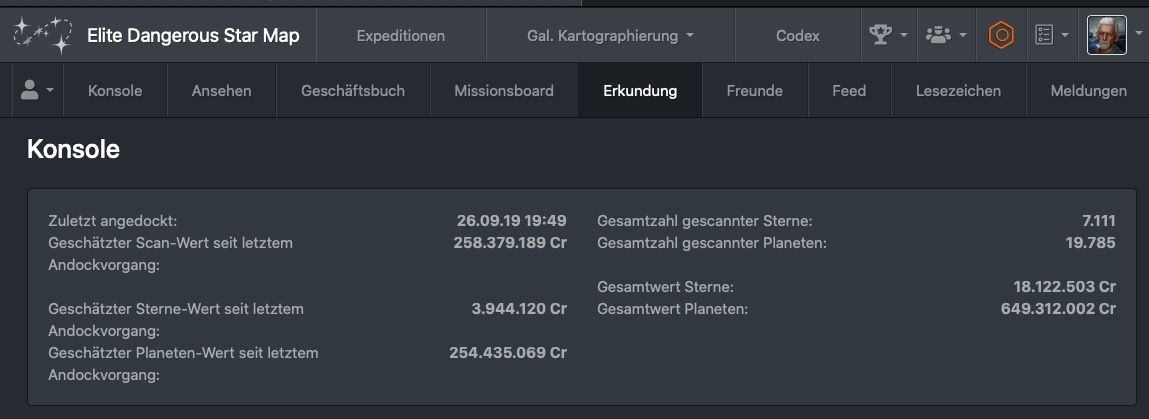The height and width of the screenshot is (419, 1149).
Task: Open the Codex menu item
Action: tap(797, 35)
